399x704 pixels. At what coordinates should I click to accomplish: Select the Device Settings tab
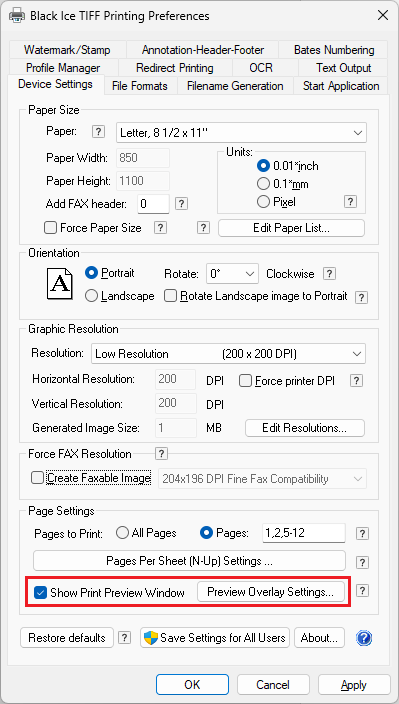point(56,84)
